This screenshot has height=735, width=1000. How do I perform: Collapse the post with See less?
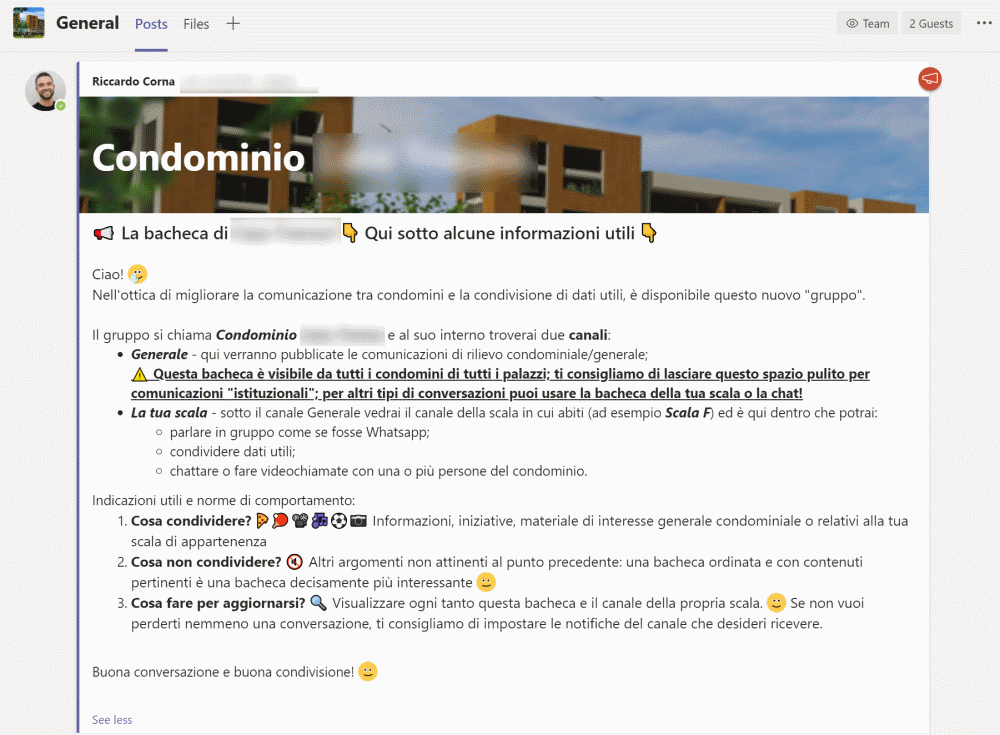112,720
